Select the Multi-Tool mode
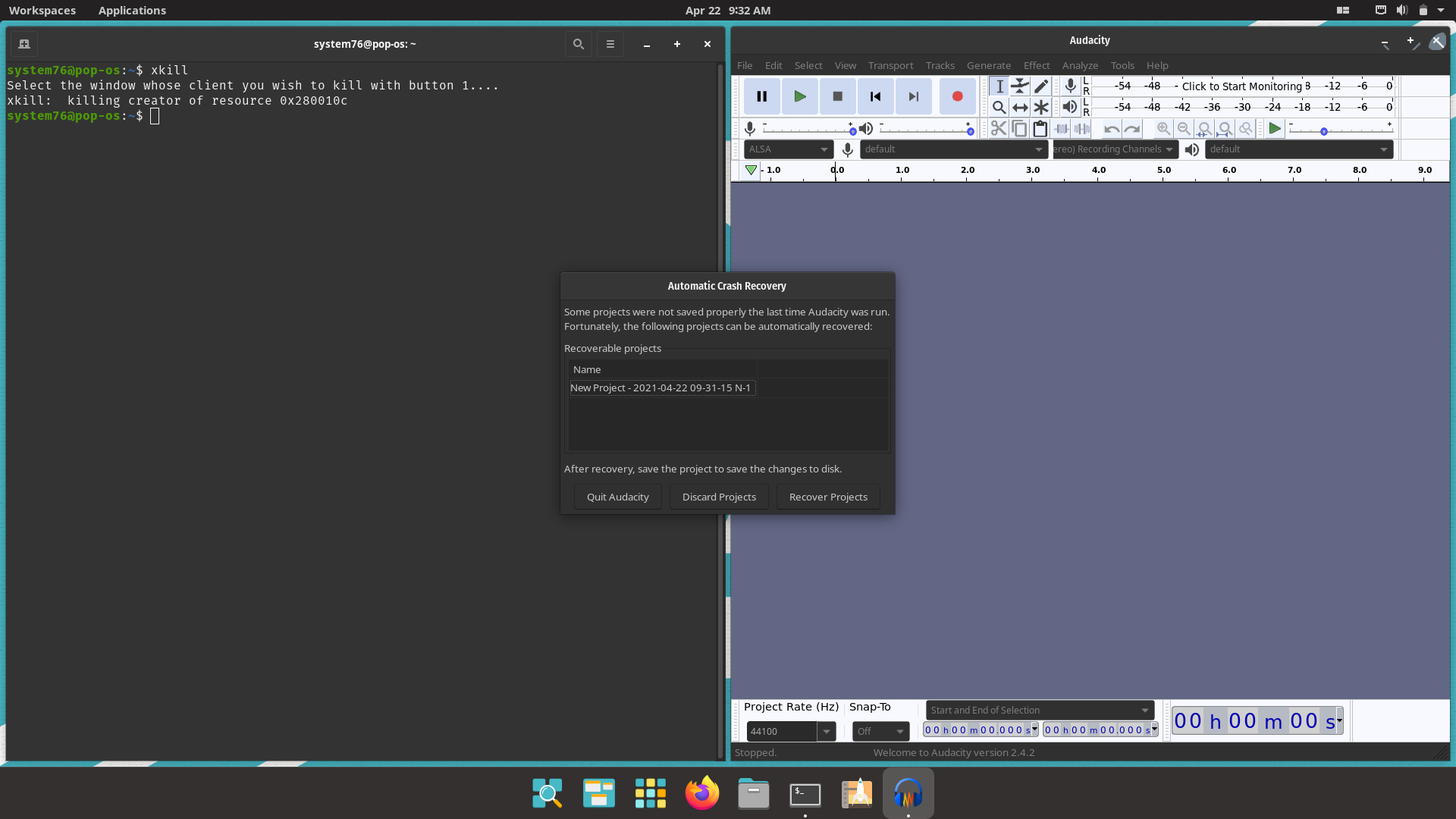 1040,107
